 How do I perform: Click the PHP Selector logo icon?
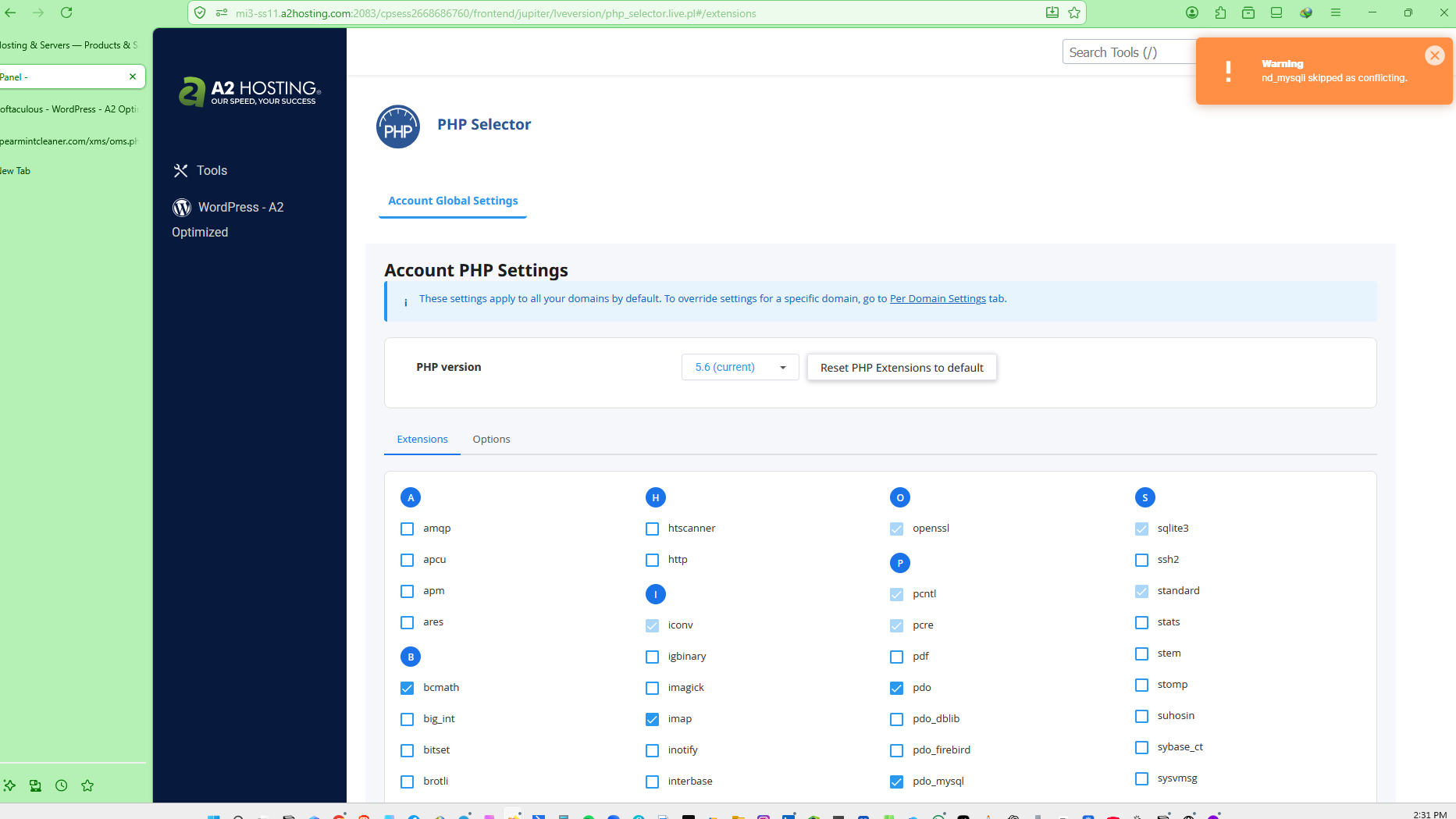pyautogui.click(x=398, y=126)
